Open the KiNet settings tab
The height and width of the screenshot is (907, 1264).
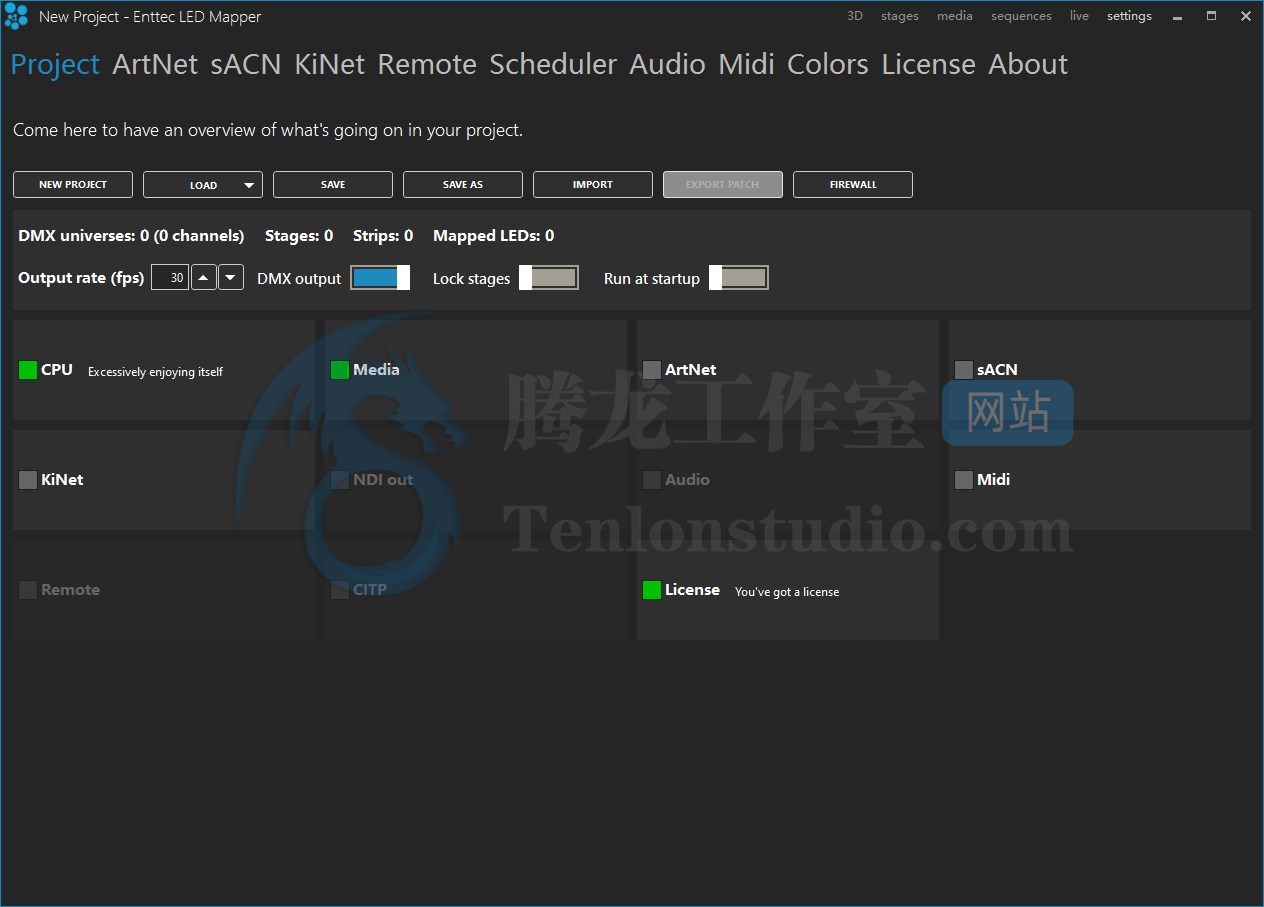(330, 64)
